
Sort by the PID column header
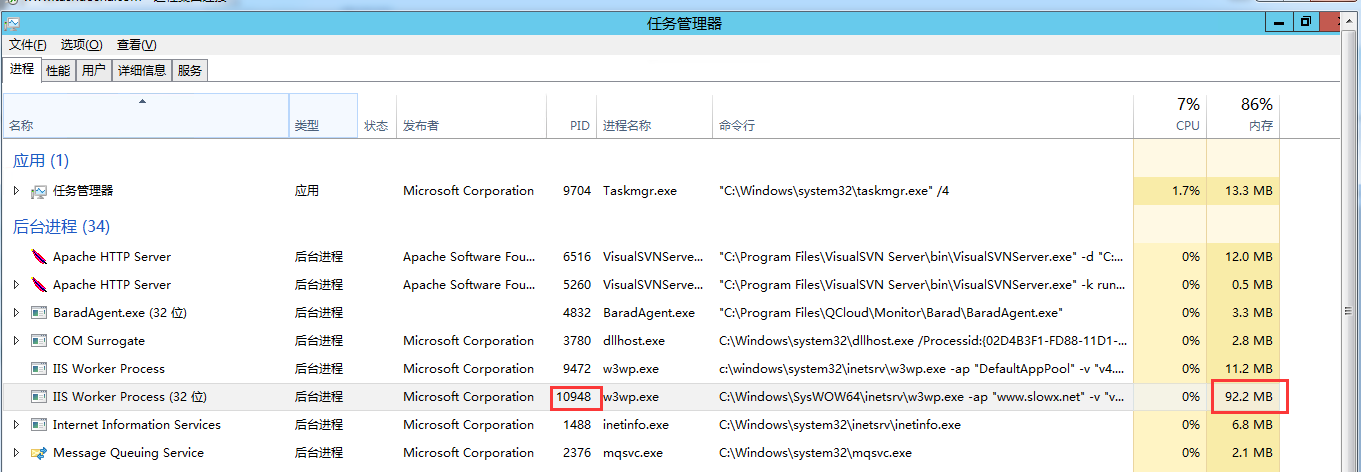571,115
